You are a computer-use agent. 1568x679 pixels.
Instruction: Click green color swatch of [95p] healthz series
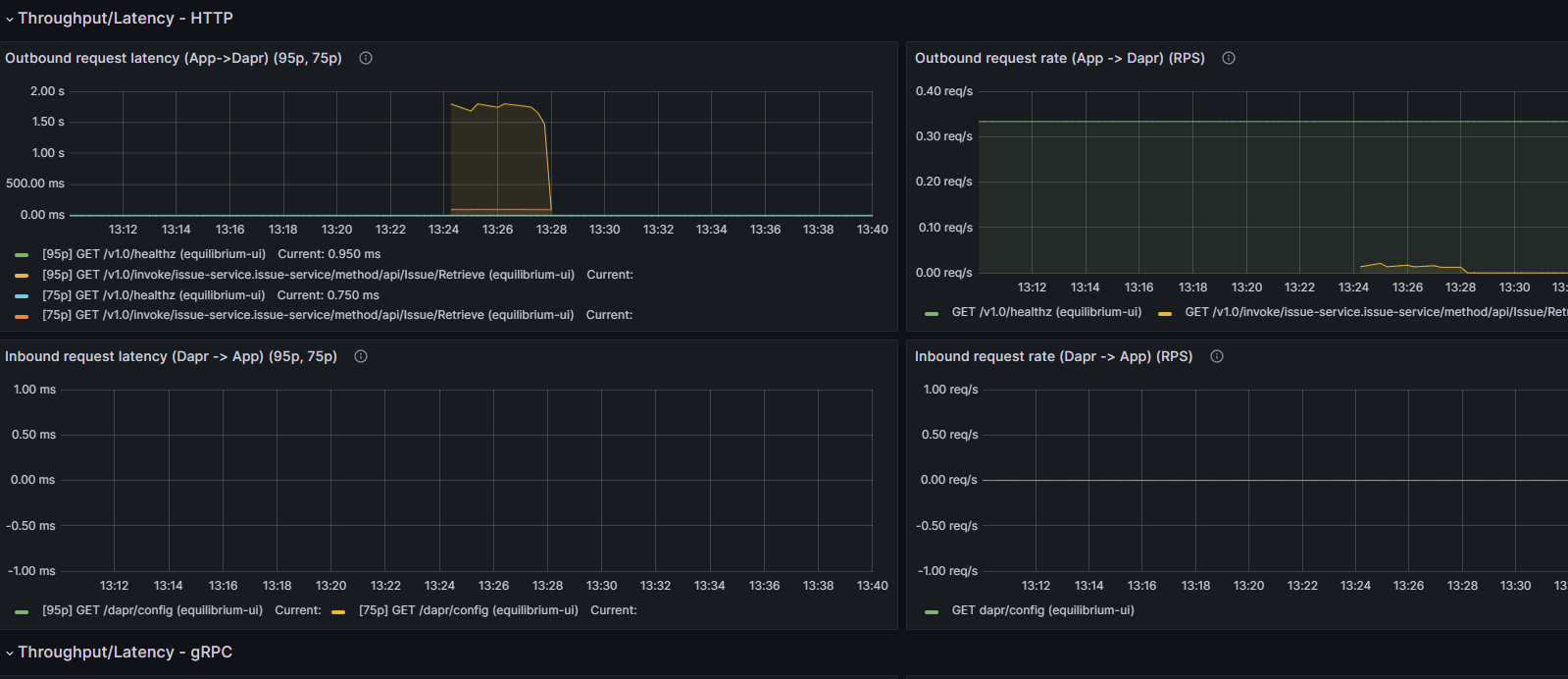[x=22, y=255]
